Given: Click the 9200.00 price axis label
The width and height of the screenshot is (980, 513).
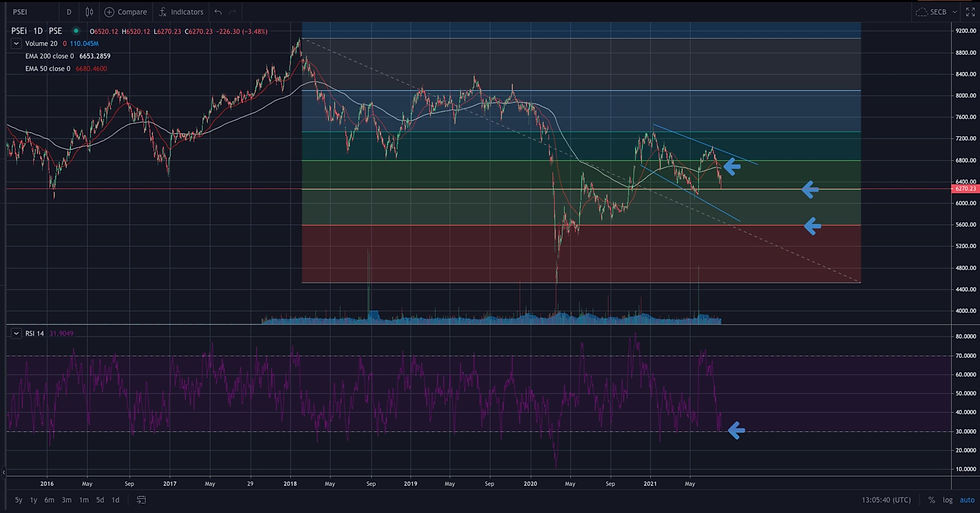Looking at the screenshot, I should (x=965, y=31).
